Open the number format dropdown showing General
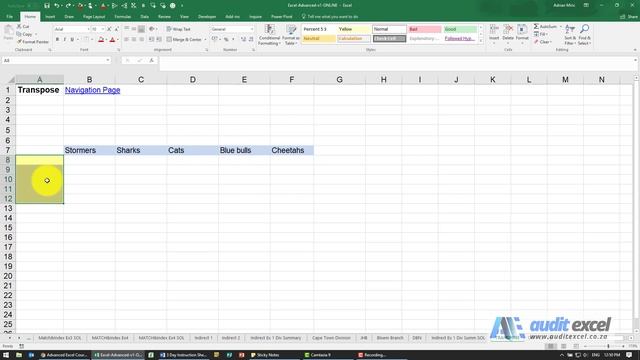 (x=251, y=29)
